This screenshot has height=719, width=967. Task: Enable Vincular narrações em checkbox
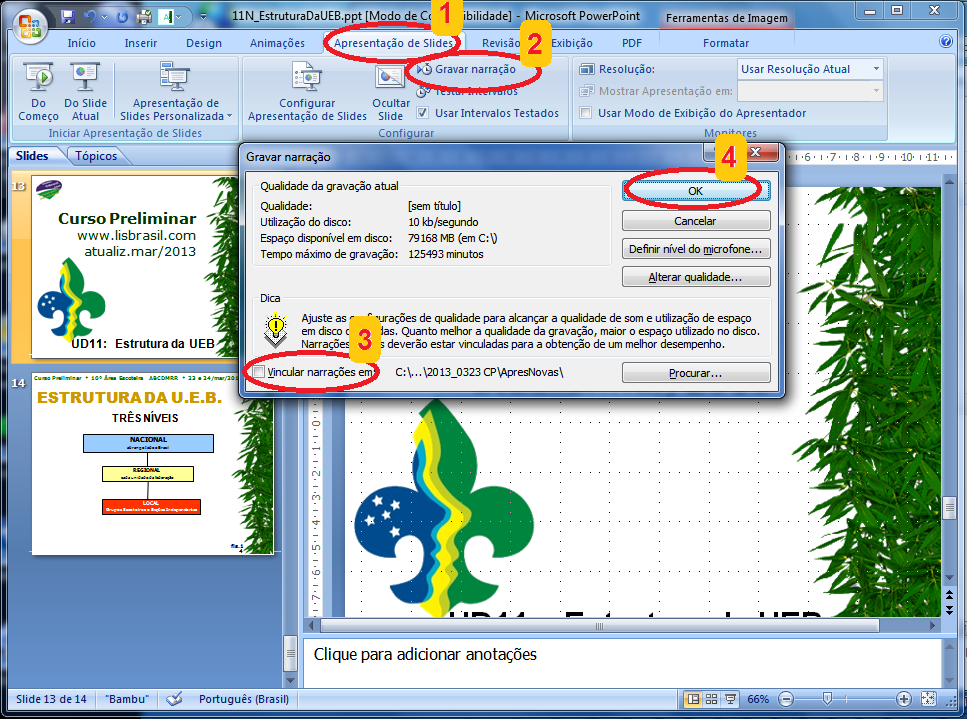click(258, 372)
